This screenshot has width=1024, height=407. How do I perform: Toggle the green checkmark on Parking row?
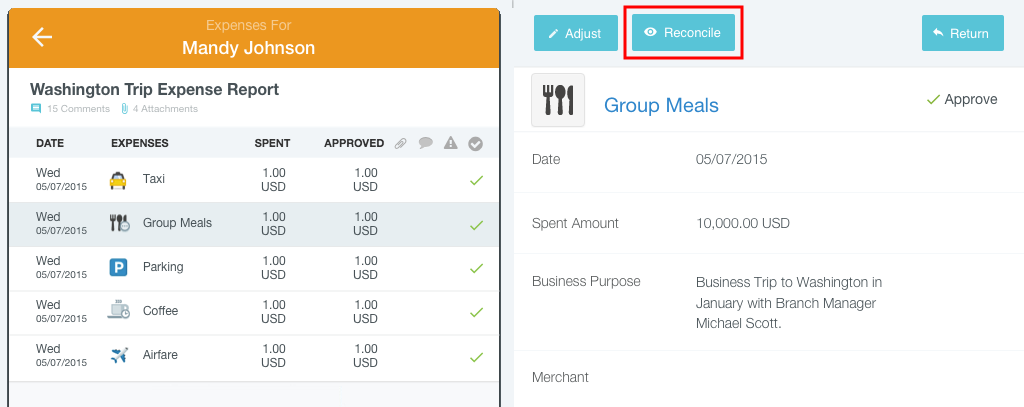click(477, 268)
